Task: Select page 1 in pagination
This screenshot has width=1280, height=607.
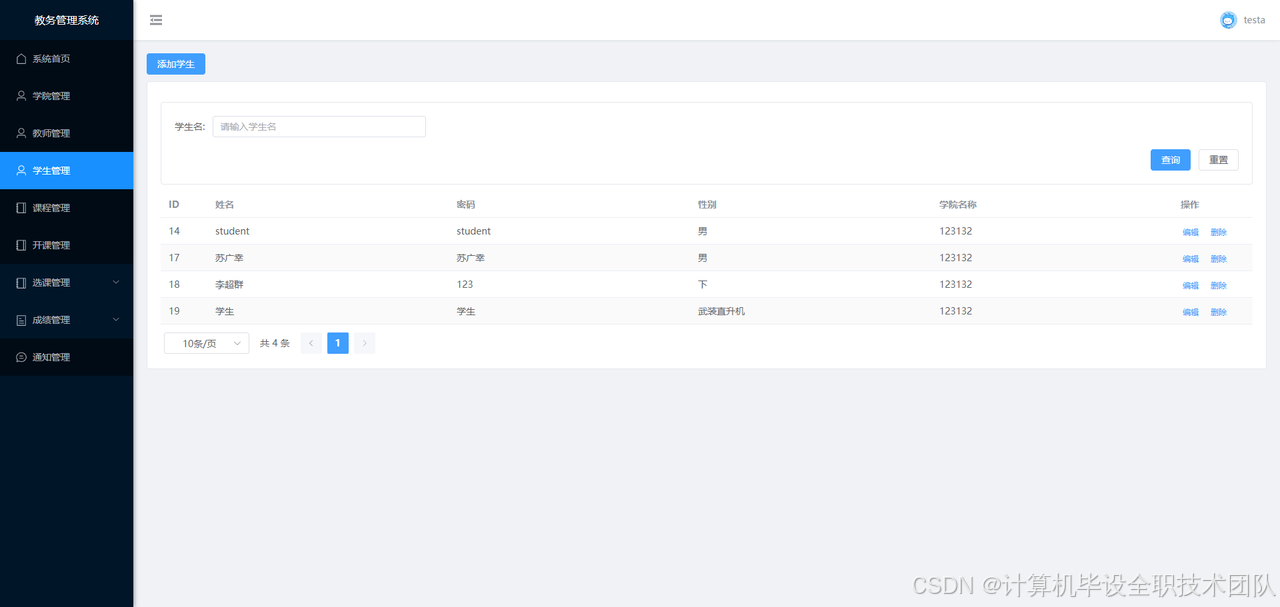Action: [x=338, y=343]
